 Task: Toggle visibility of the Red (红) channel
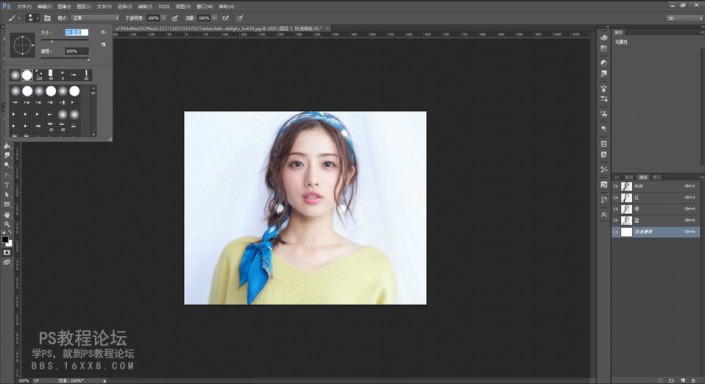[x=616, y=198]
